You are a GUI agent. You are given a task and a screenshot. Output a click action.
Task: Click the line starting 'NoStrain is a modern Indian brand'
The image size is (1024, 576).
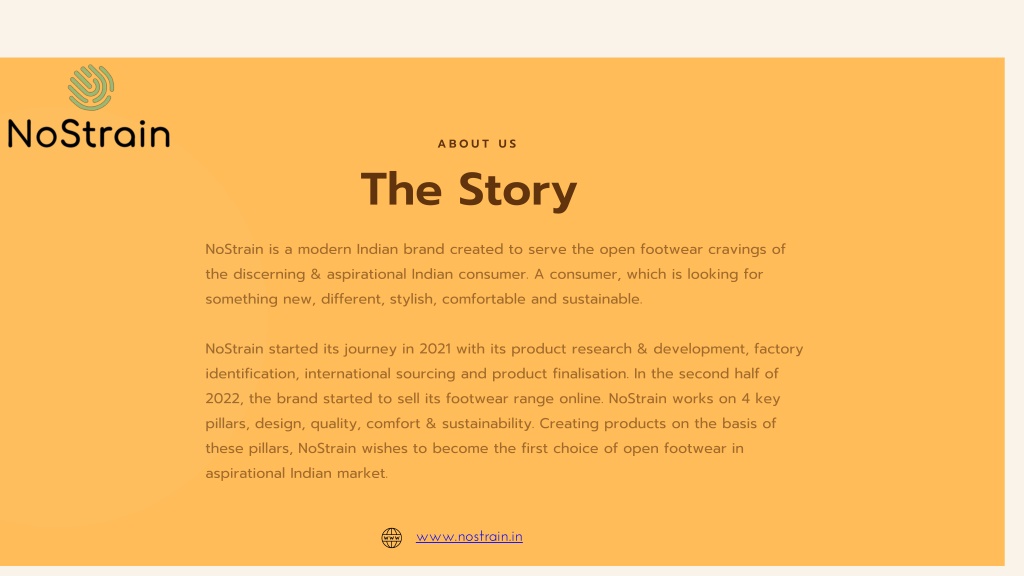point(495,249)
